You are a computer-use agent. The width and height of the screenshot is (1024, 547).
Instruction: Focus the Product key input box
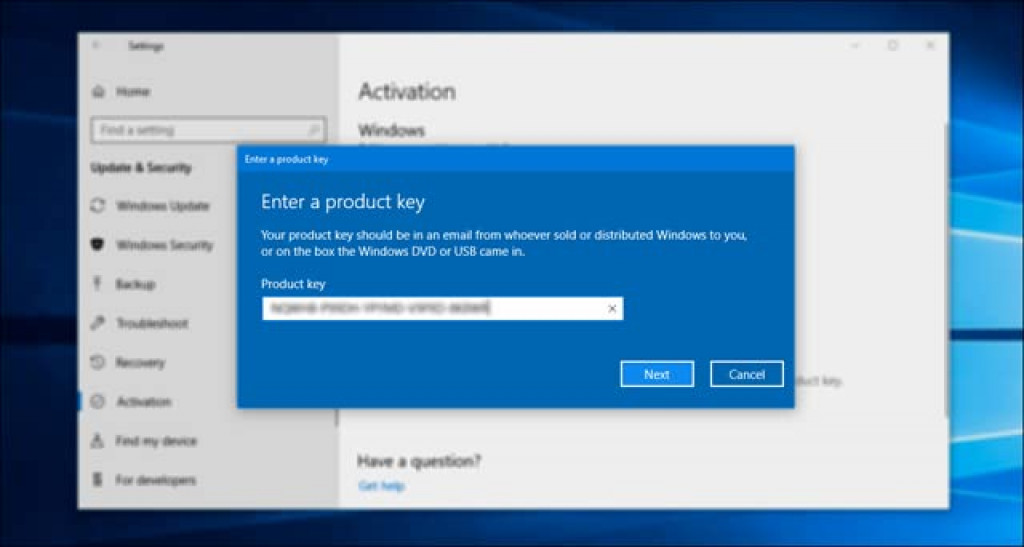click(442, 309)
